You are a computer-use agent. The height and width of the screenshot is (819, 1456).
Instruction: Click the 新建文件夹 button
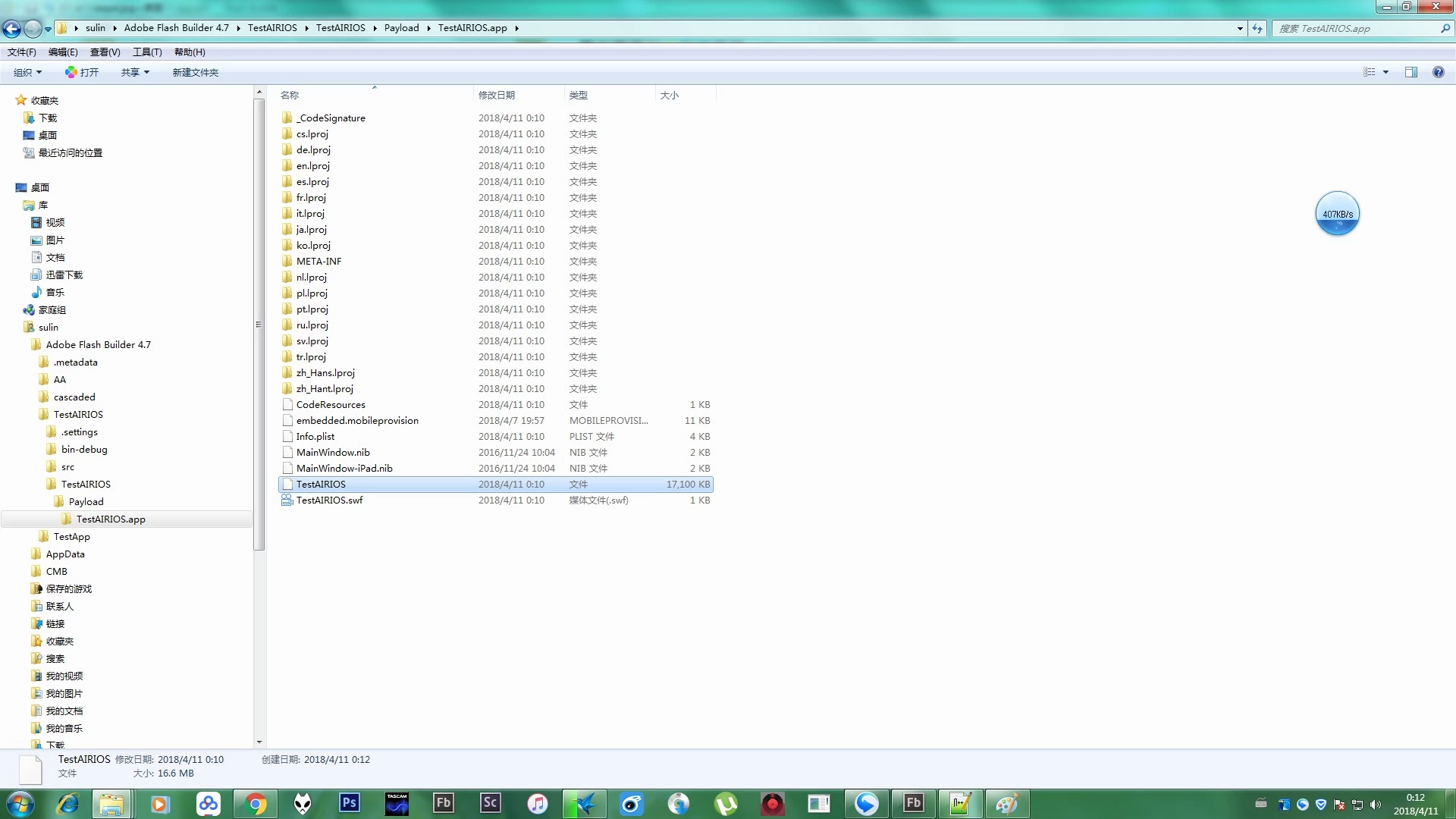(195, 72)
